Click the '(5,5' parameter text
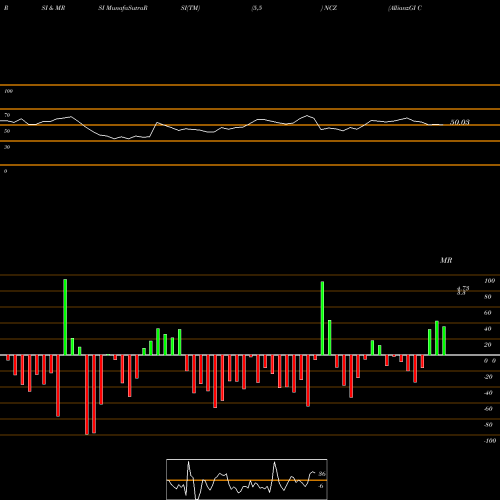500x500 pixels. click(x=257, y=8)
